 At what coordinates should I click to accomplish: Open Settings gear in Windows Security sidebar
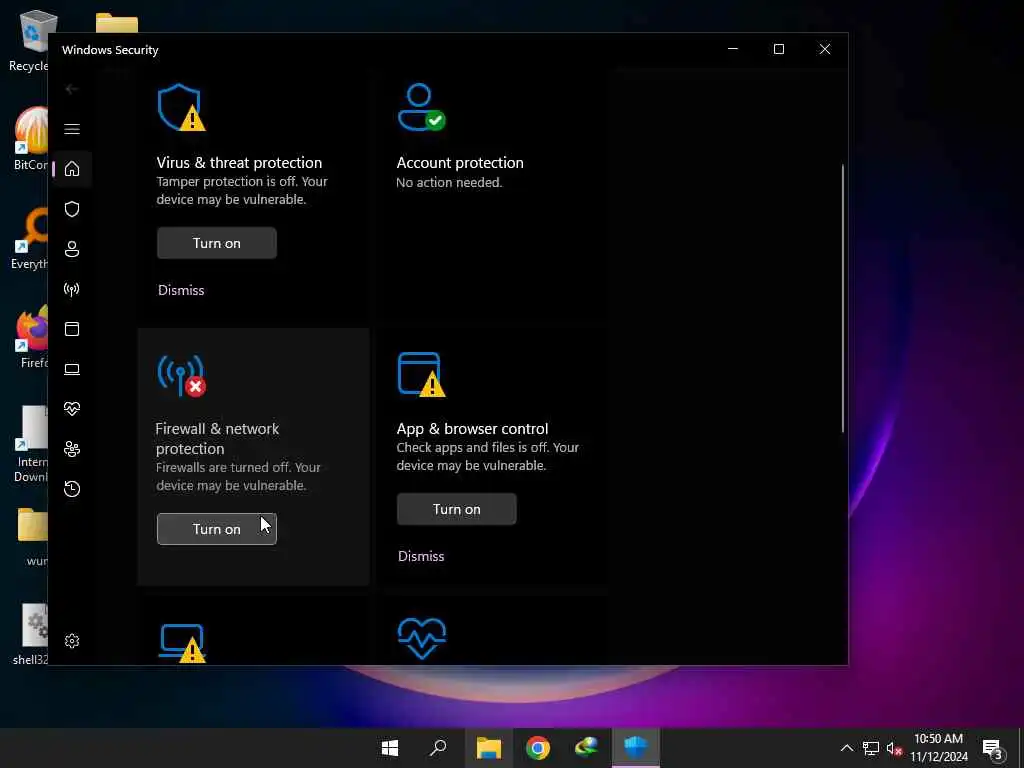pyautogui.click(x=72, y=641)
